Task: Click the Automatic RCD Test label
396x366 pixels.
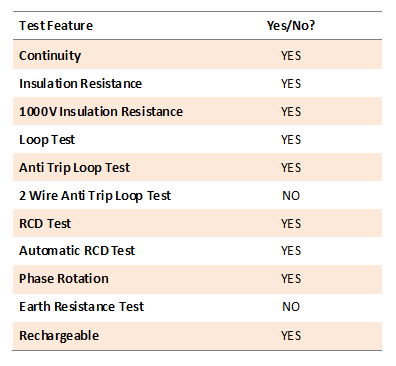Action: pyautogui.click(x=77, y=250)
